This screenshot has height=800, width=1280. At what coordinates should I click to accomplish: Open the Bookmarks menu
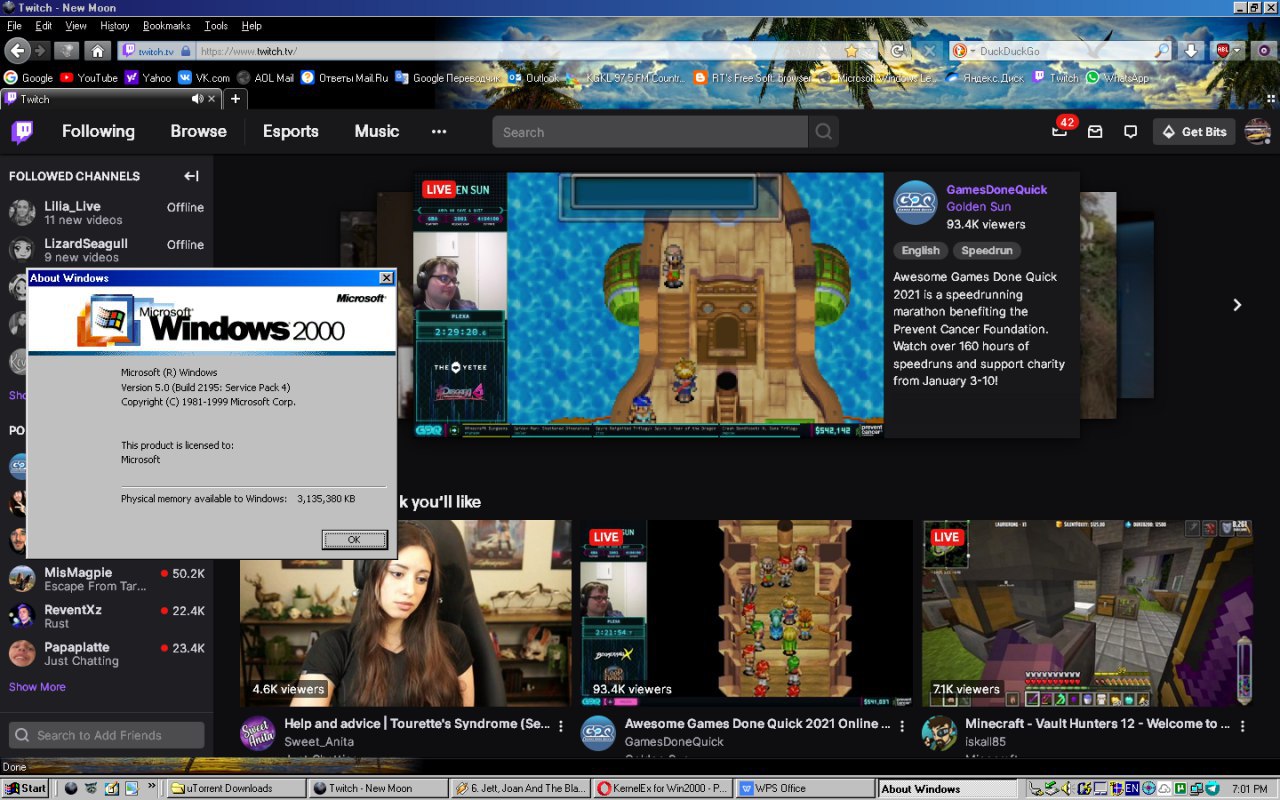[x=166, y=26]
